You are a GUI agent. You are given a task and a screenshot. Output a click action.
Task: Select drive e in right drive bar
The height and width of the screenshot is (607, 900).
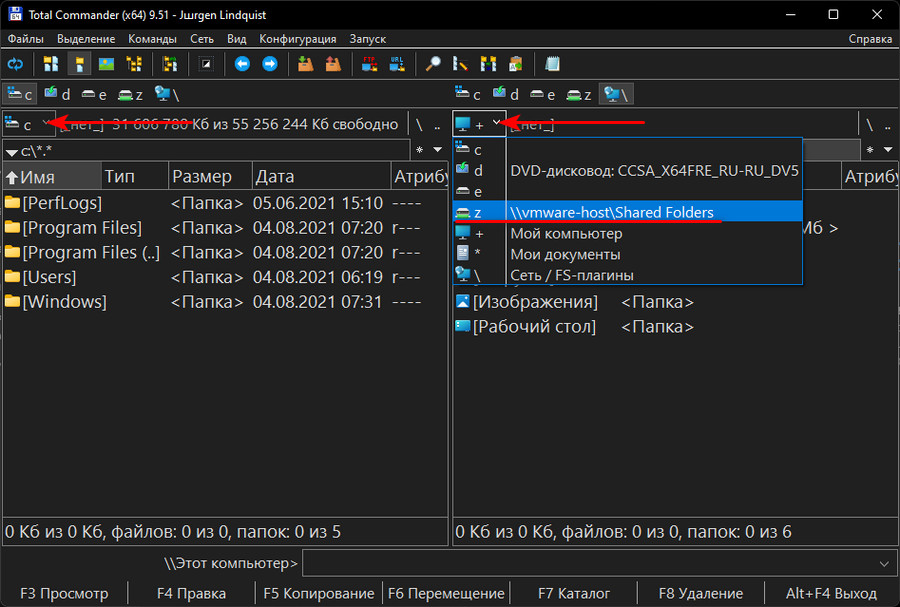tap(542, 94)
